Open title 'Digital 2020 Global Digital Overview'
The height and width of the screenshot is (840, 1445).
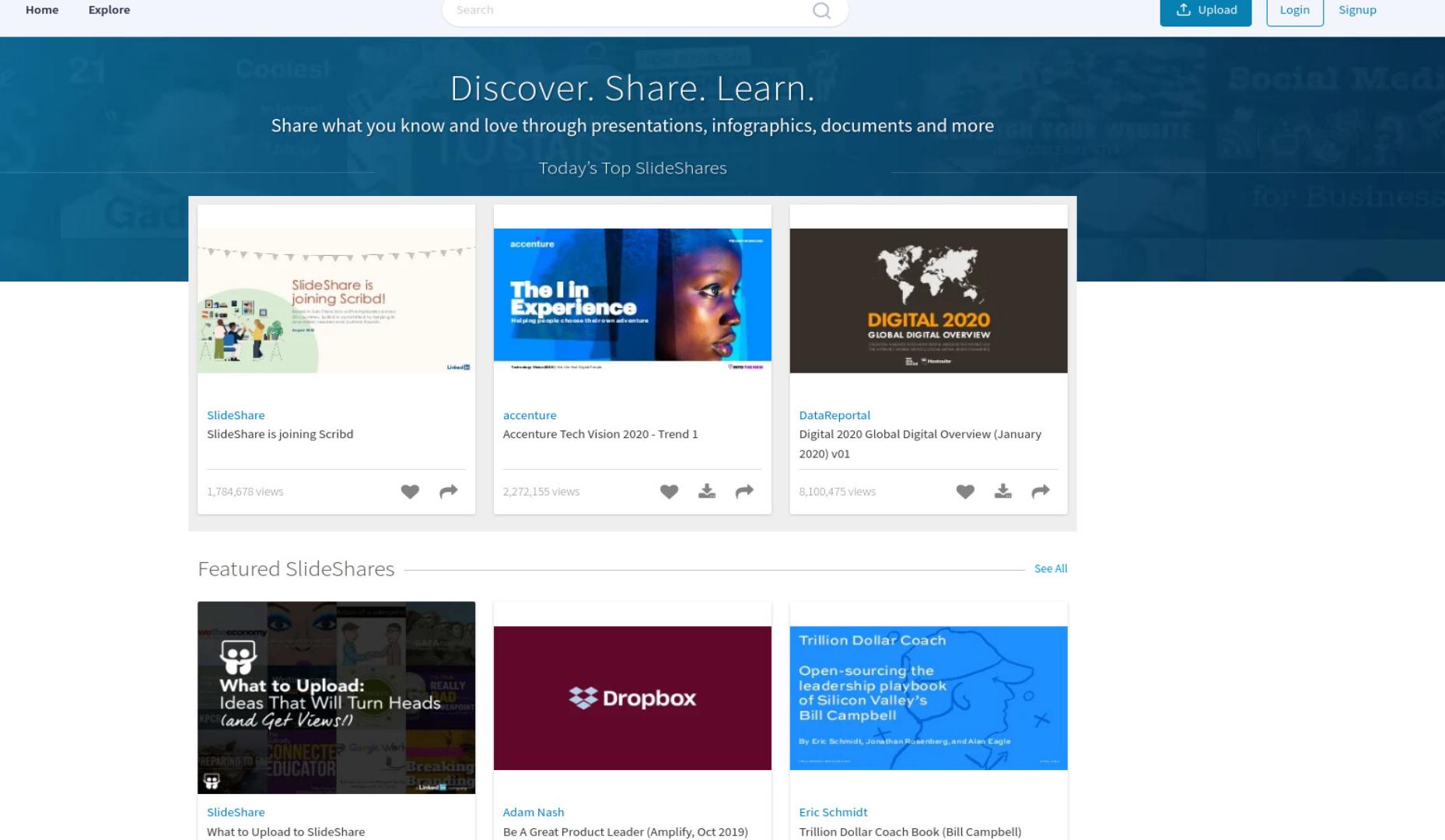pos(920,443)
